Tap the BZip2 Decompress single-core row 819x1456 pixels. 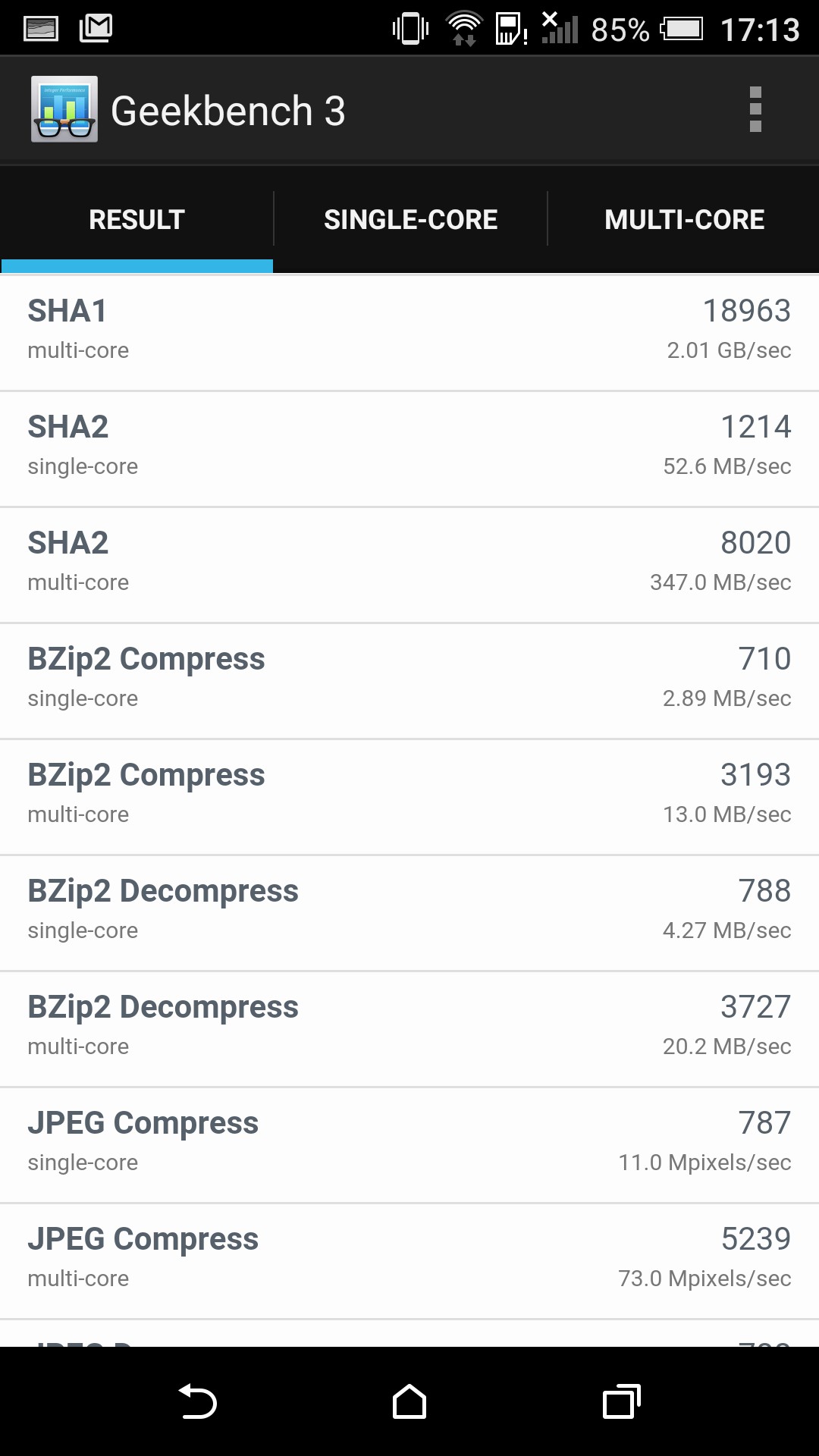(409, 912)
